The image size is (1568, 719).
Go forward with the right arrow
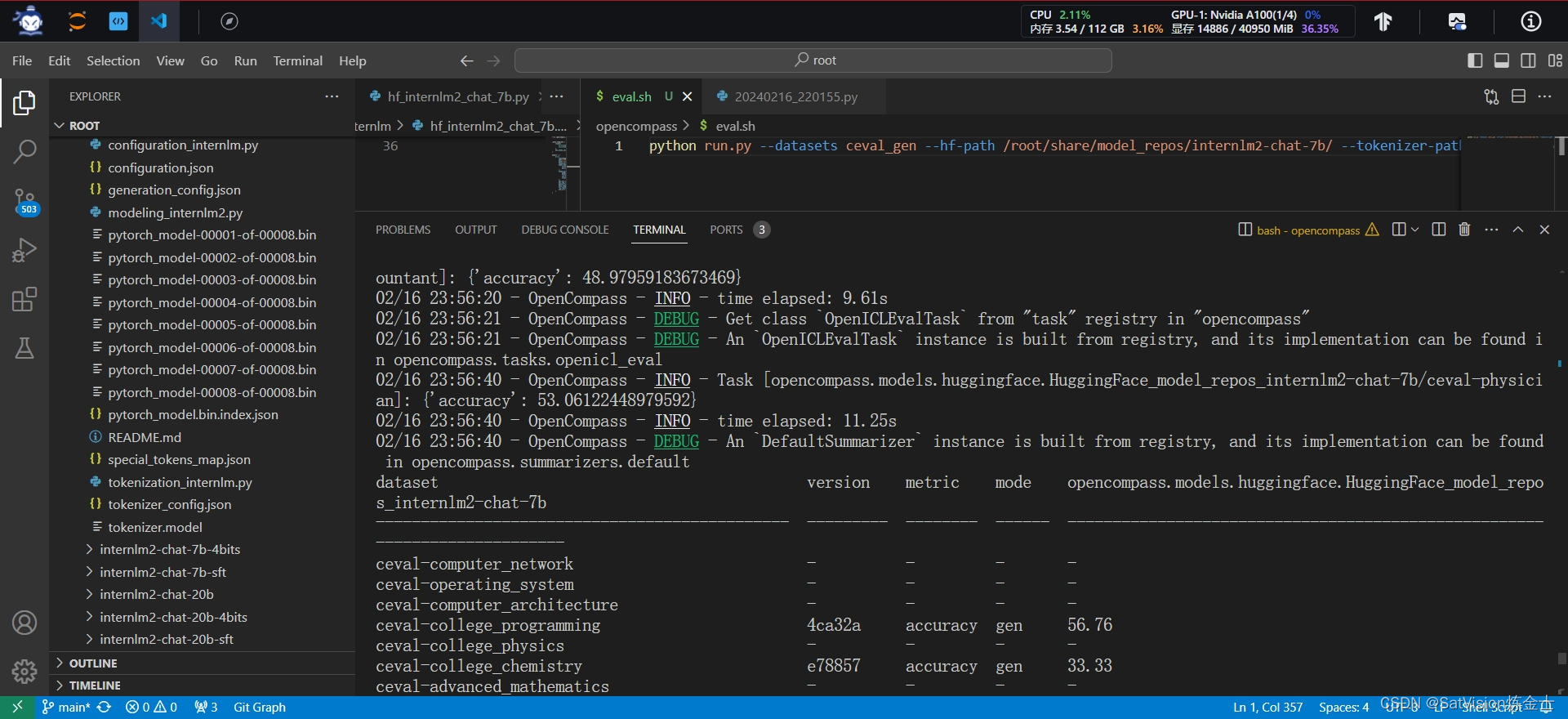tap(493, 60)
